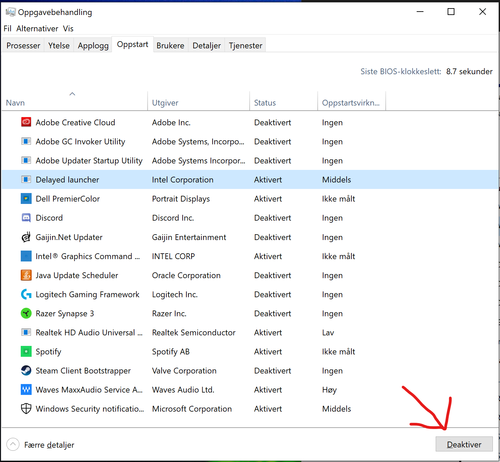The image size is (500, 462).
Task: Click the Waves MaxxAudio Service icon
Action: pos(26,390)
